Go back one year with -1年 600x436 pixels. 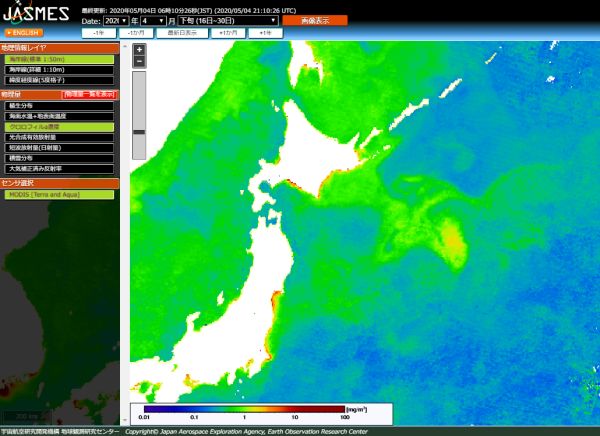click(99, 33)
